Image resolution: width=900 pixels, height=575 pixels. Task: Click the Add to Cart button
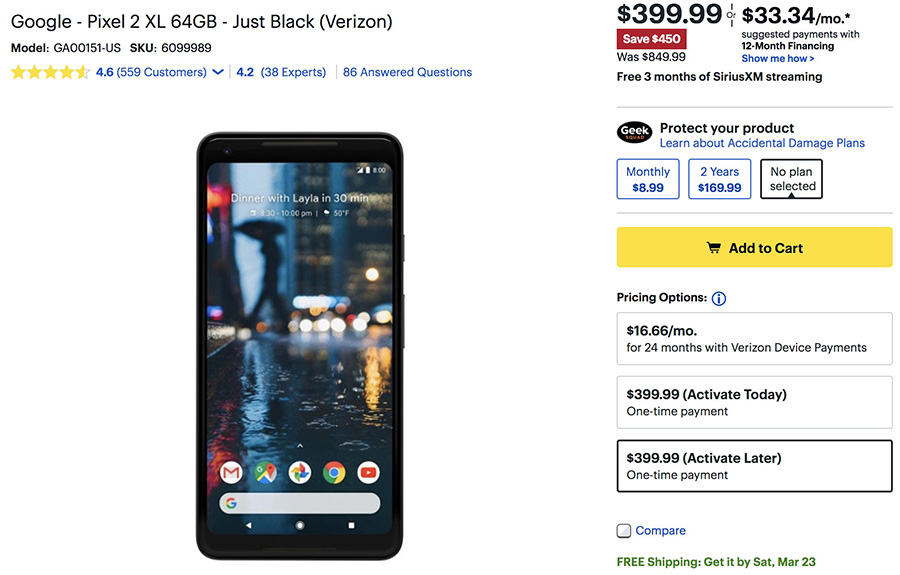pos(754,248)
